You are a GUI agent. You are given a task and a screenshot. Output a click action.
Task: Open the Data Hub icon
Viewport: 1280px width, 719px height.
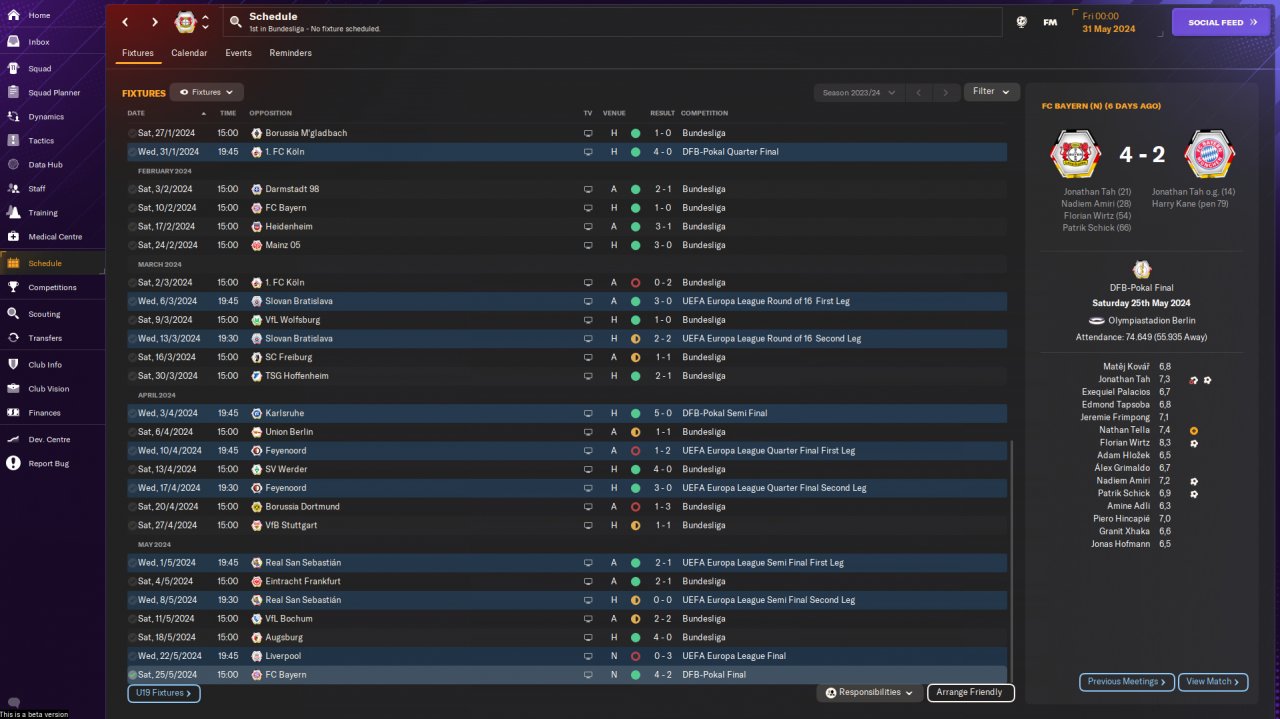coord(13,164)
